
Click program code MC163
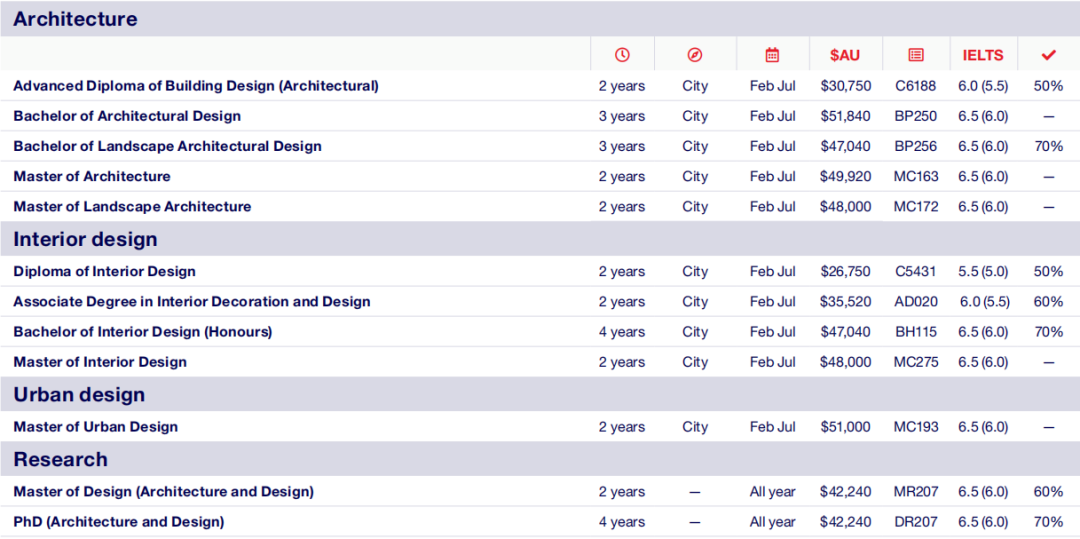click(x=915, y=176)
